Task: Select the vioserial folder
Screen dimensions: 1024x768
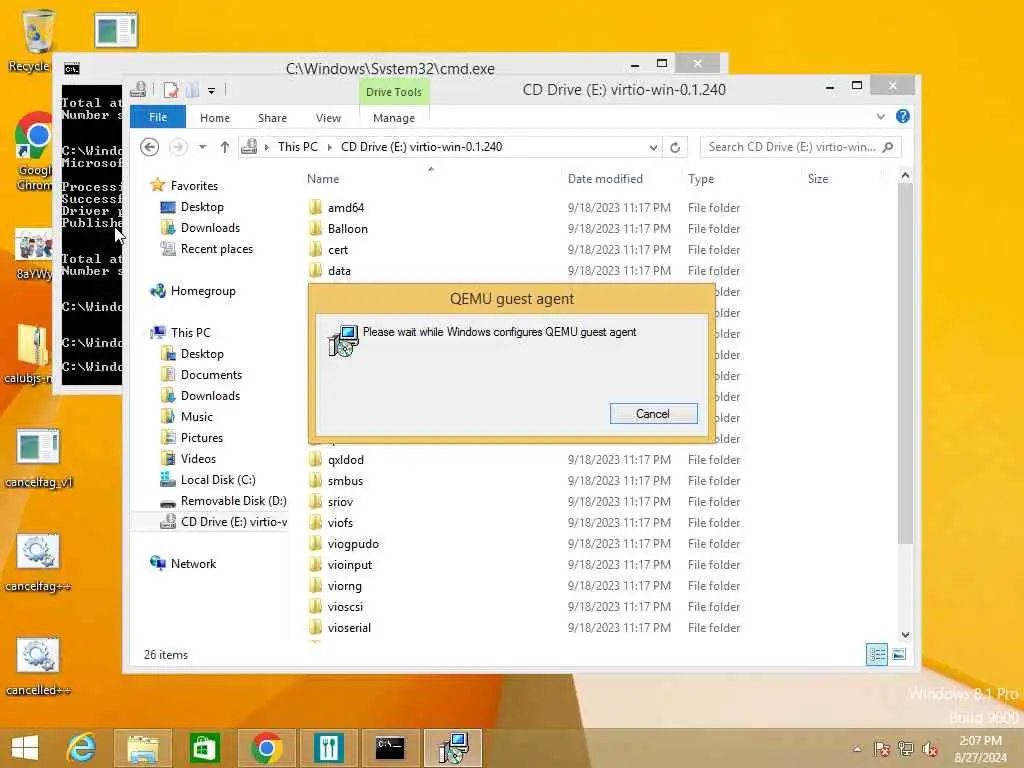Action: tap(349, 628)
